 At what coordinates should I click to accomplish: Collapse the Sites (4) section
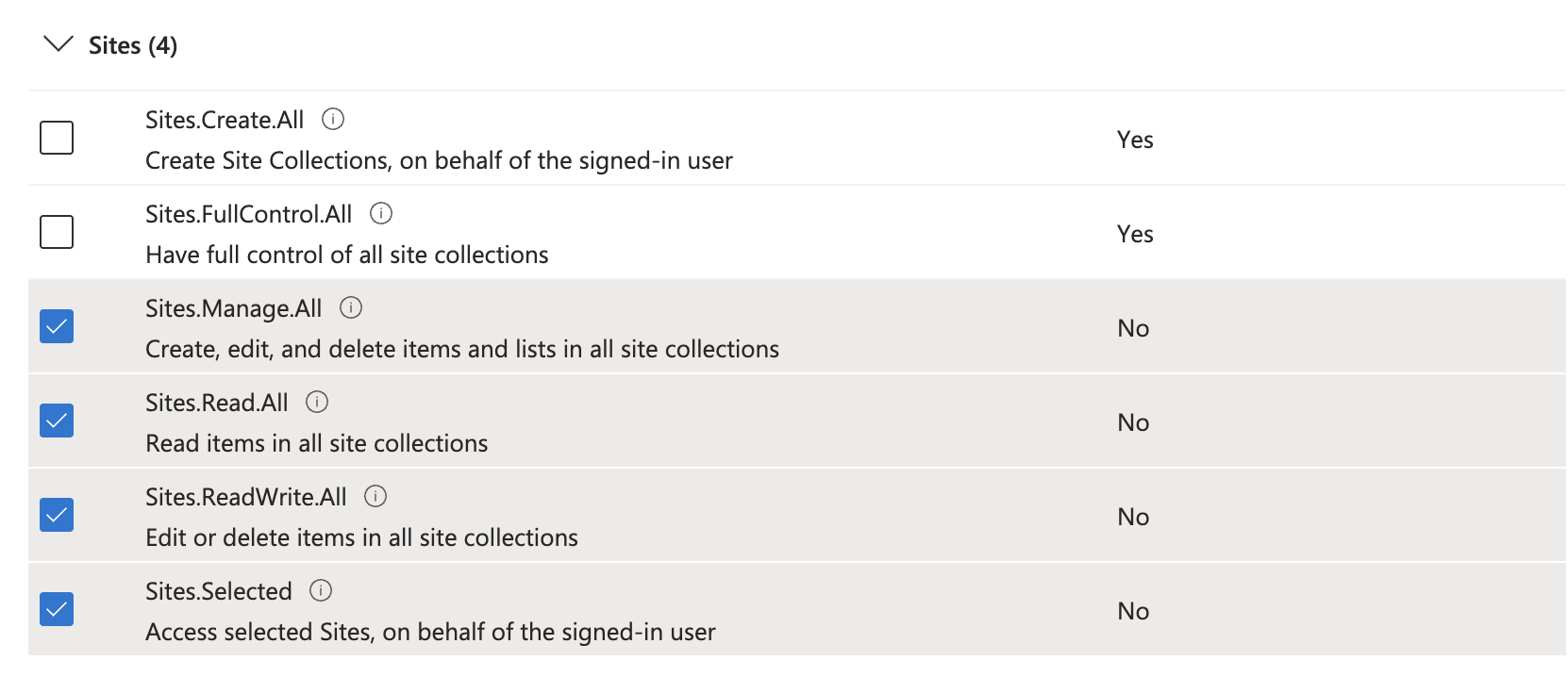click(57, 43)
